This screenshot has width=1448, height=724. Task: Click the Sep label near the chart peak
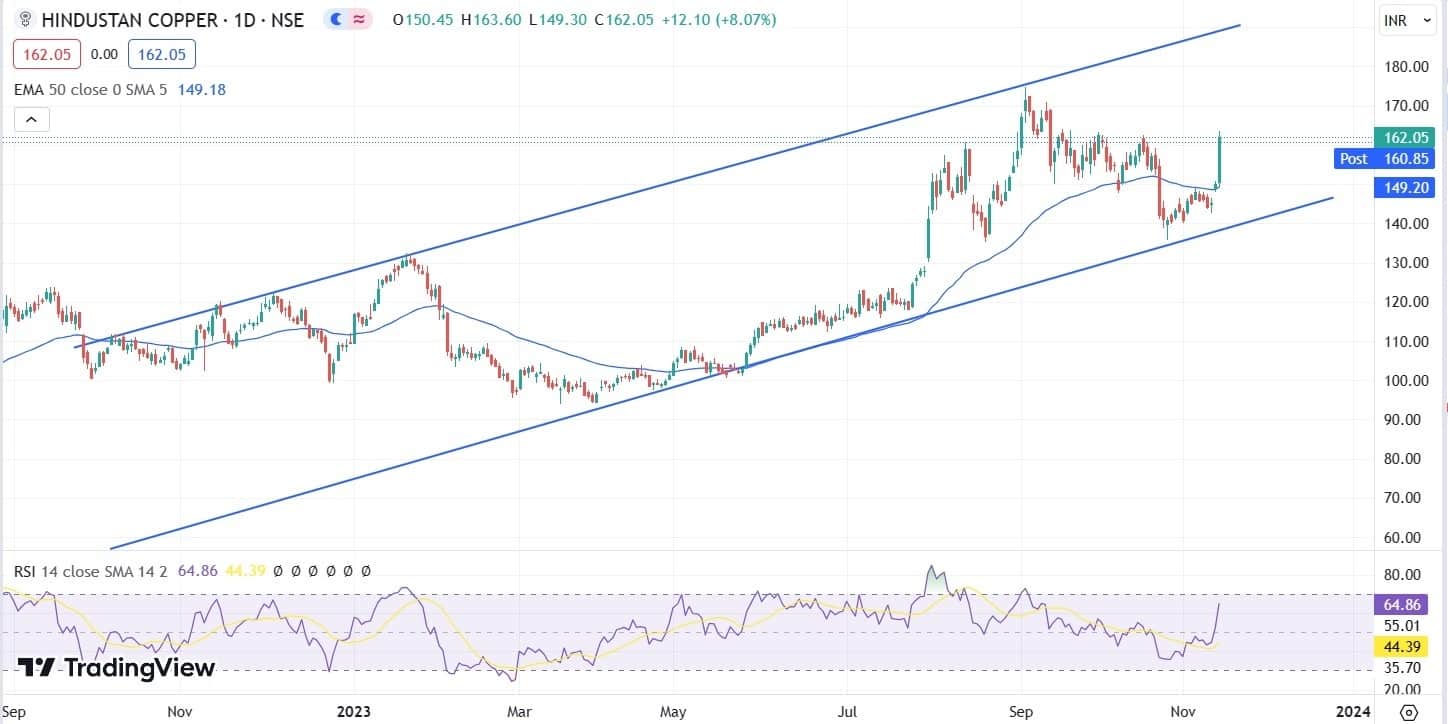tap(1022, 712)
